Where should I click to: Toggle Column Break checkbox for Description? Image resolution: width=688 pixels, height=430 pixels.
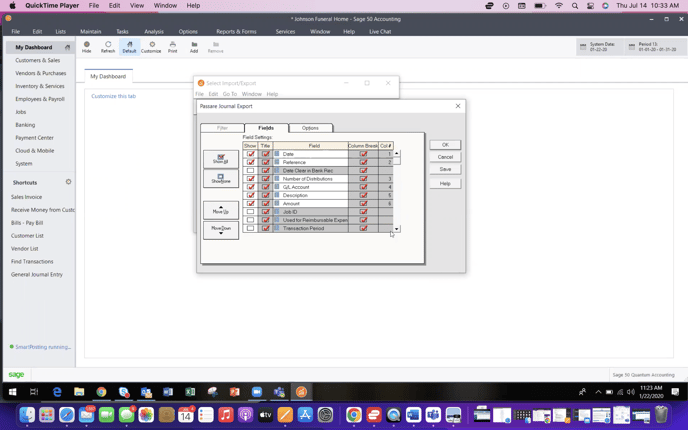(x=363, y=195)
